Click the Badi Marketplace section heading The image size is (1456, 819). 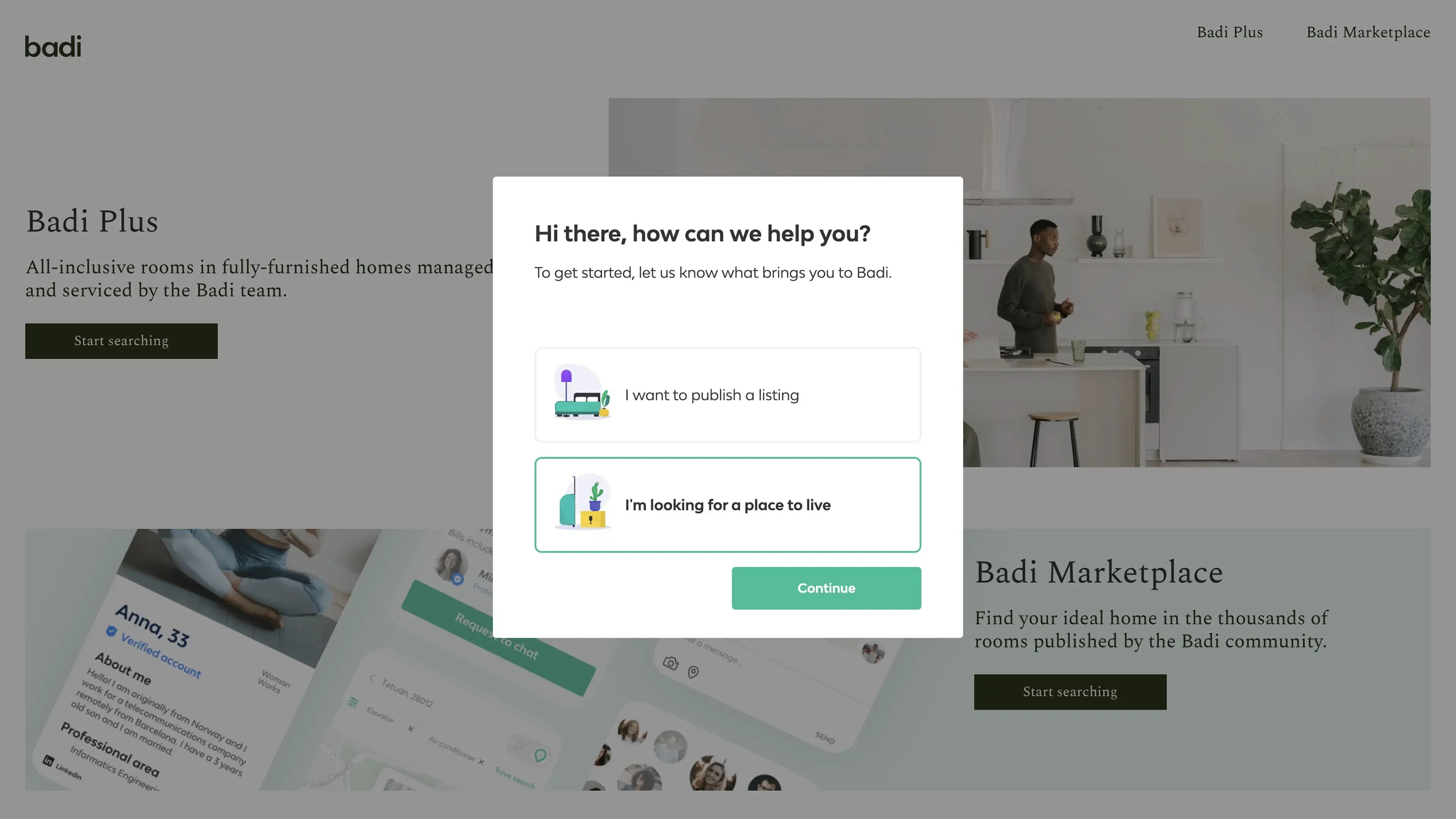(x=1098, y=572)
